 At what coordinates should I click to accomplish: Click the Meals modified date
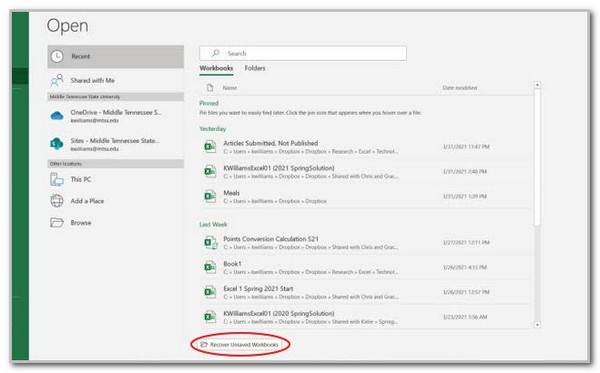point(465,196)
